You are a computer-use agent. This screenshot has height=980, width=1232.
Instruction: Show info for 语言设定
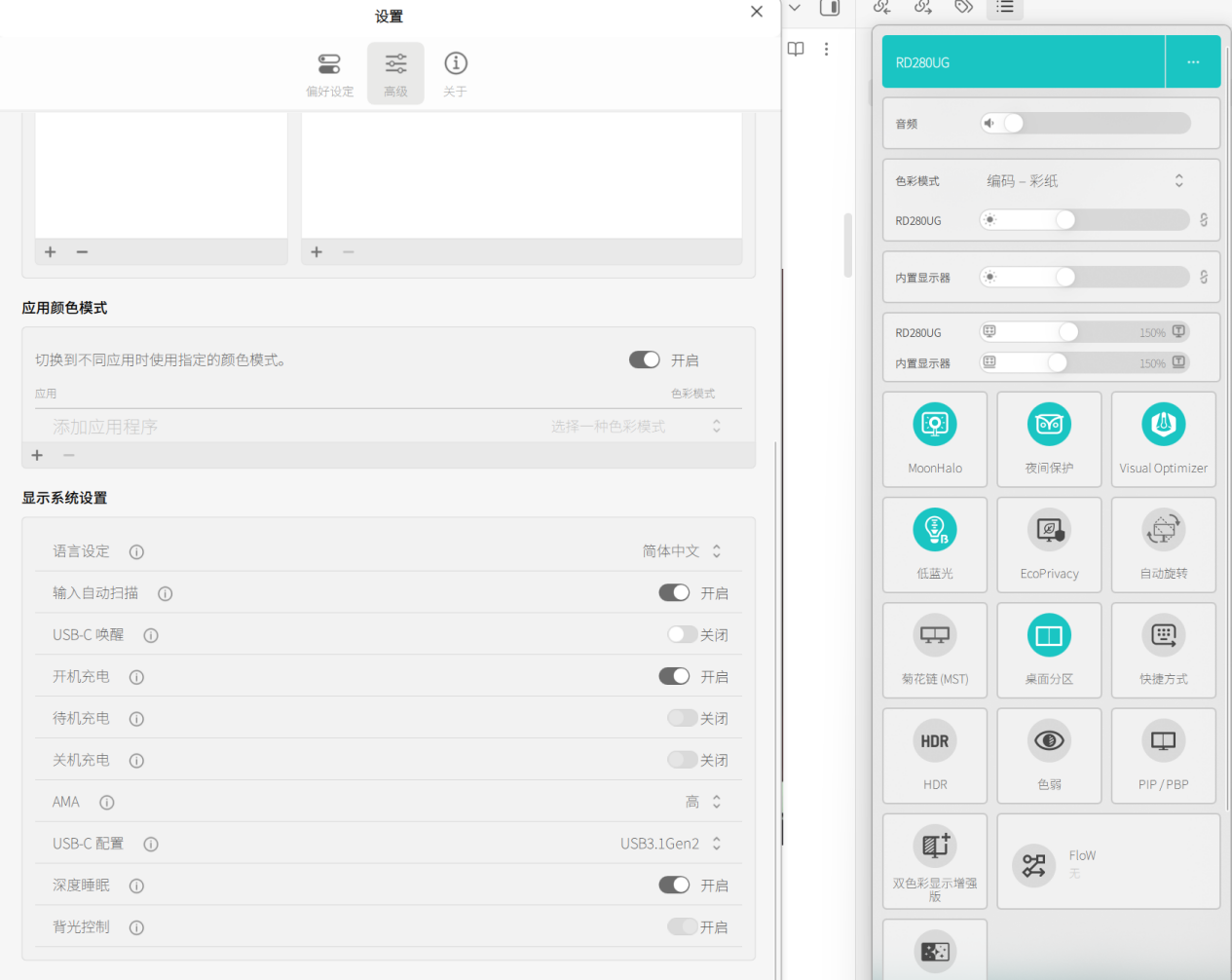point(136,551)
